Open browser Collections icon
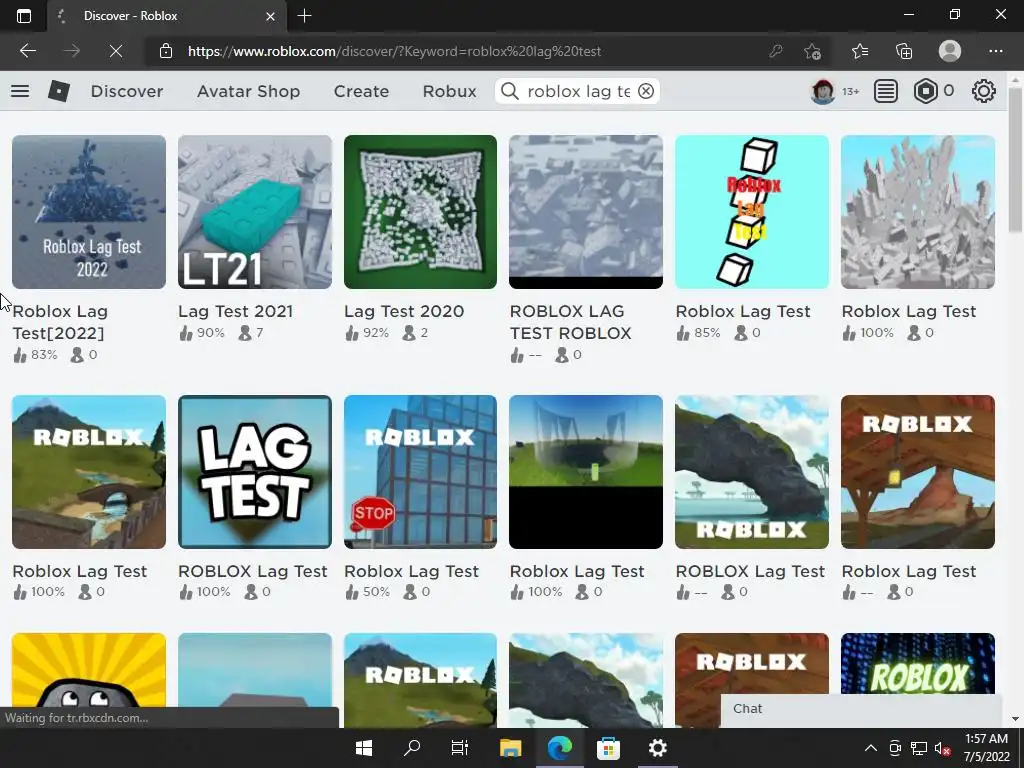 pos(904,51)
